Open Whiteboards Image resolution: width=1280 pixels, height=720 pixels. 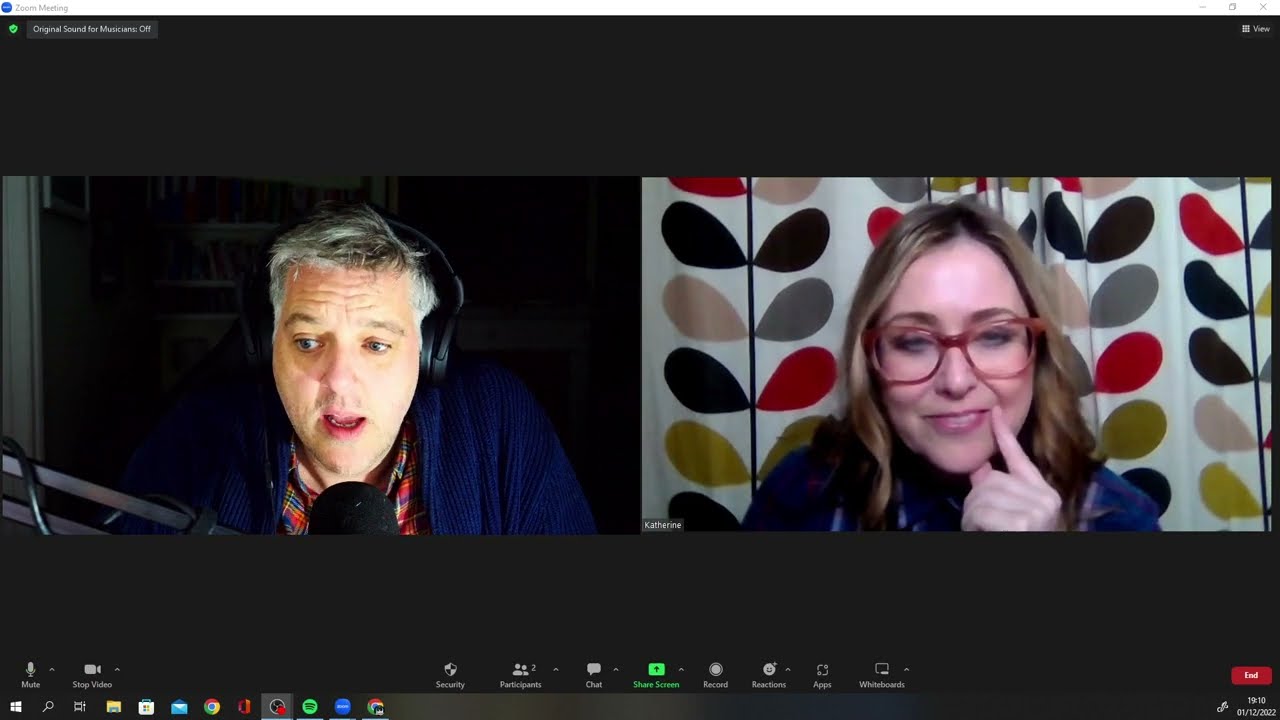click(882, 675)
